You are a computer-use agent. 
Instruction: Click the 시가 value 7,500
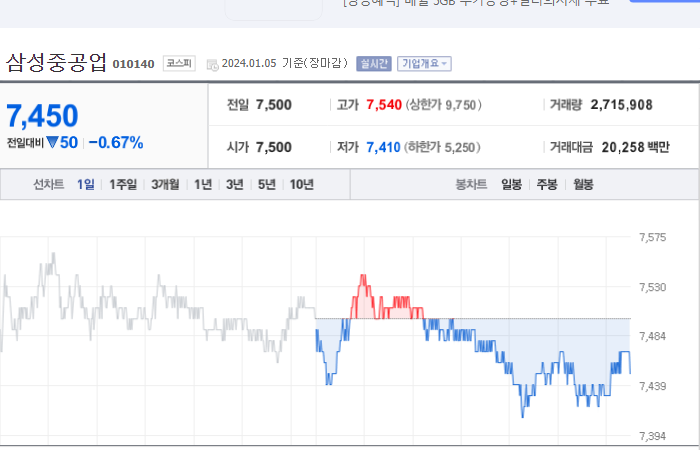274,147
